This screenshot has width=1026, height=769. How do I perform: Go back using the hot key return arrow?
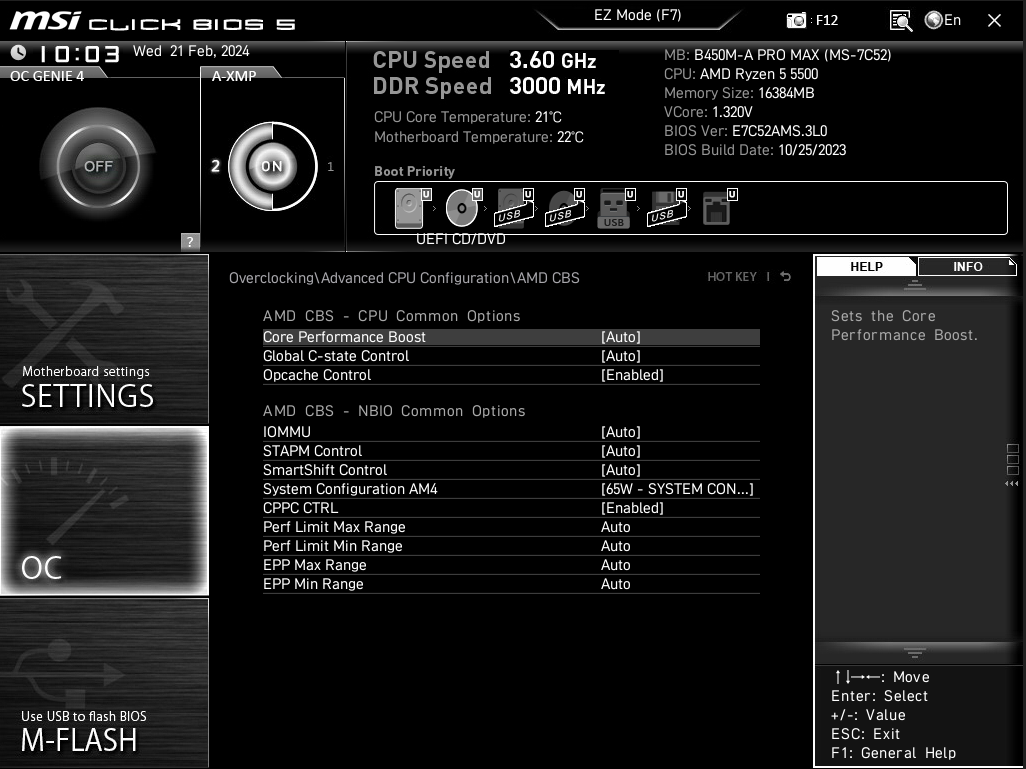click(x=785, y=277)
